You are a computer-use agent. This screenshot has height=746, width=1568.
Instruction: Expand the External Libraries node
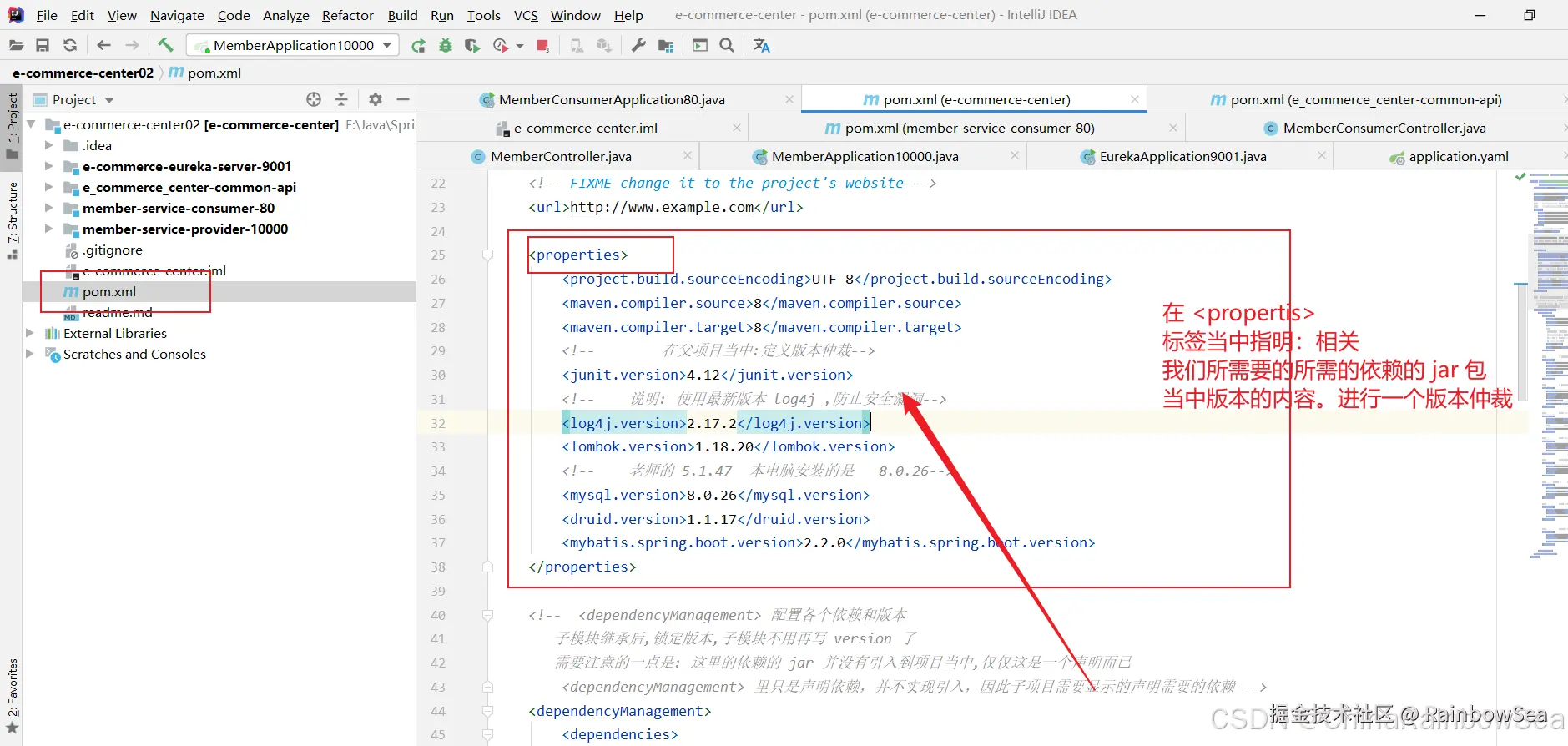[30, 333]
